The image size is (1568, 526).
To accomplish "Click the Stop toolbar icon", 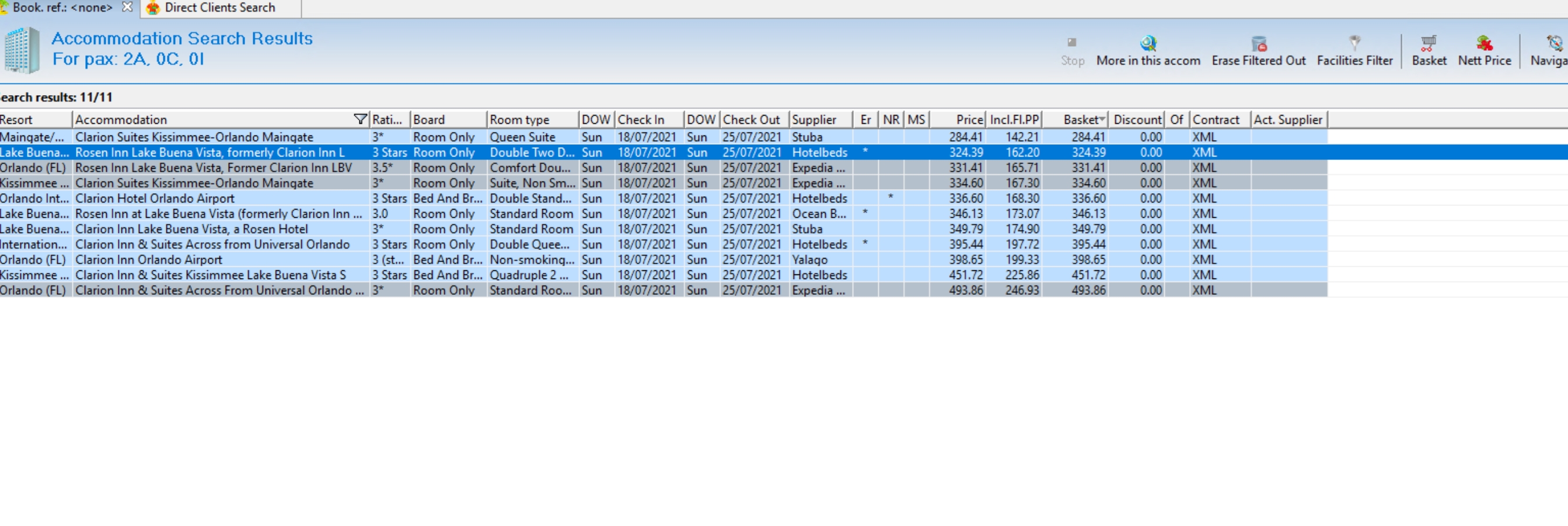I will click(x=1072, y=43).
